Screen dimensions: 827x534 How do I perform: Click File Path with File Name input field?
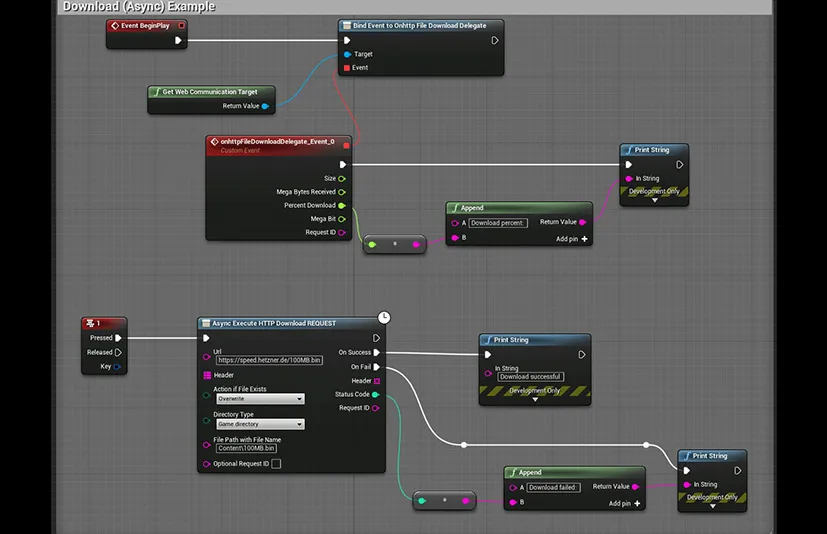point(246,448)
